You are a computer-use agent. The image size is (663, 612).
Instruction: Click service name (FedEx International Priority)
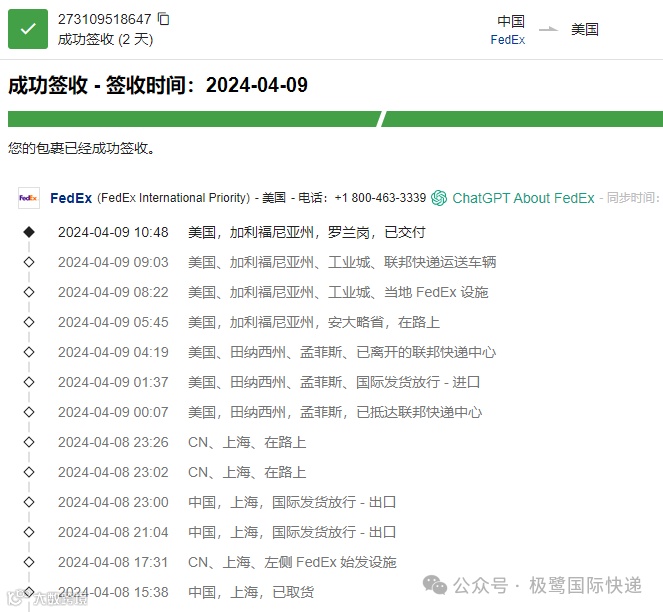point(174,198)
